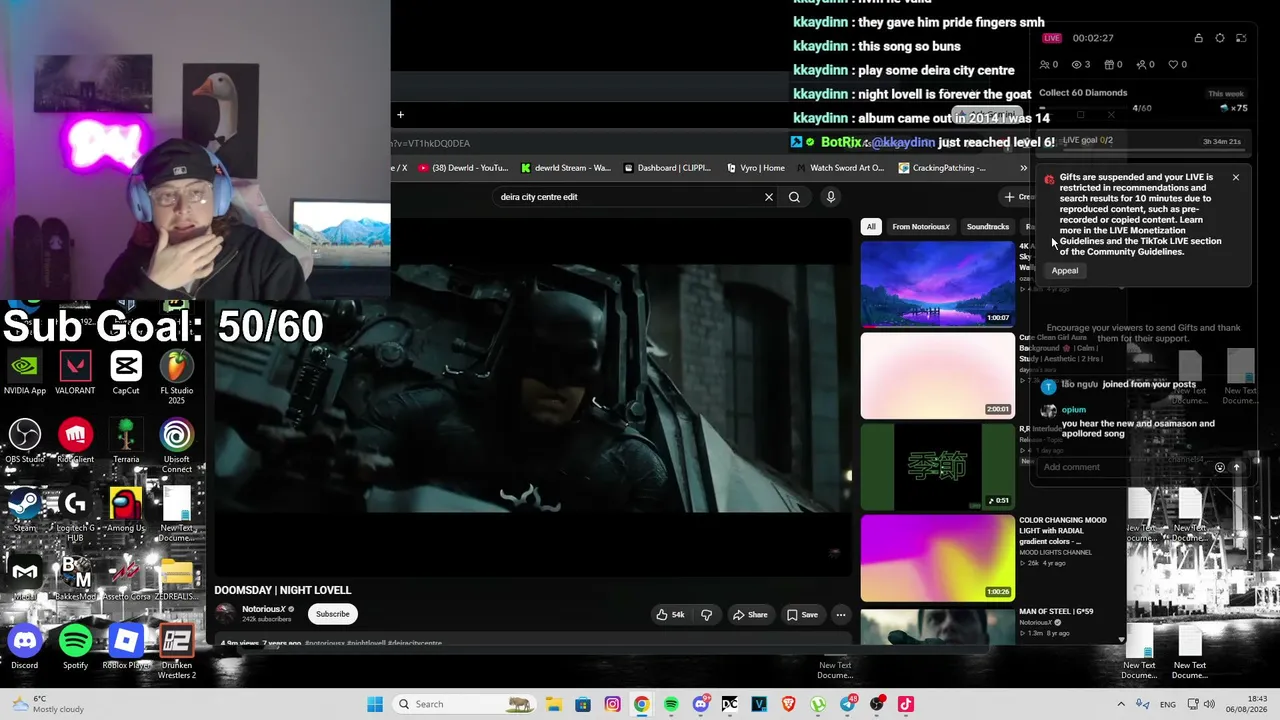
Task: Open the CrackingPatching bookmark
Action: coord(942,168)
